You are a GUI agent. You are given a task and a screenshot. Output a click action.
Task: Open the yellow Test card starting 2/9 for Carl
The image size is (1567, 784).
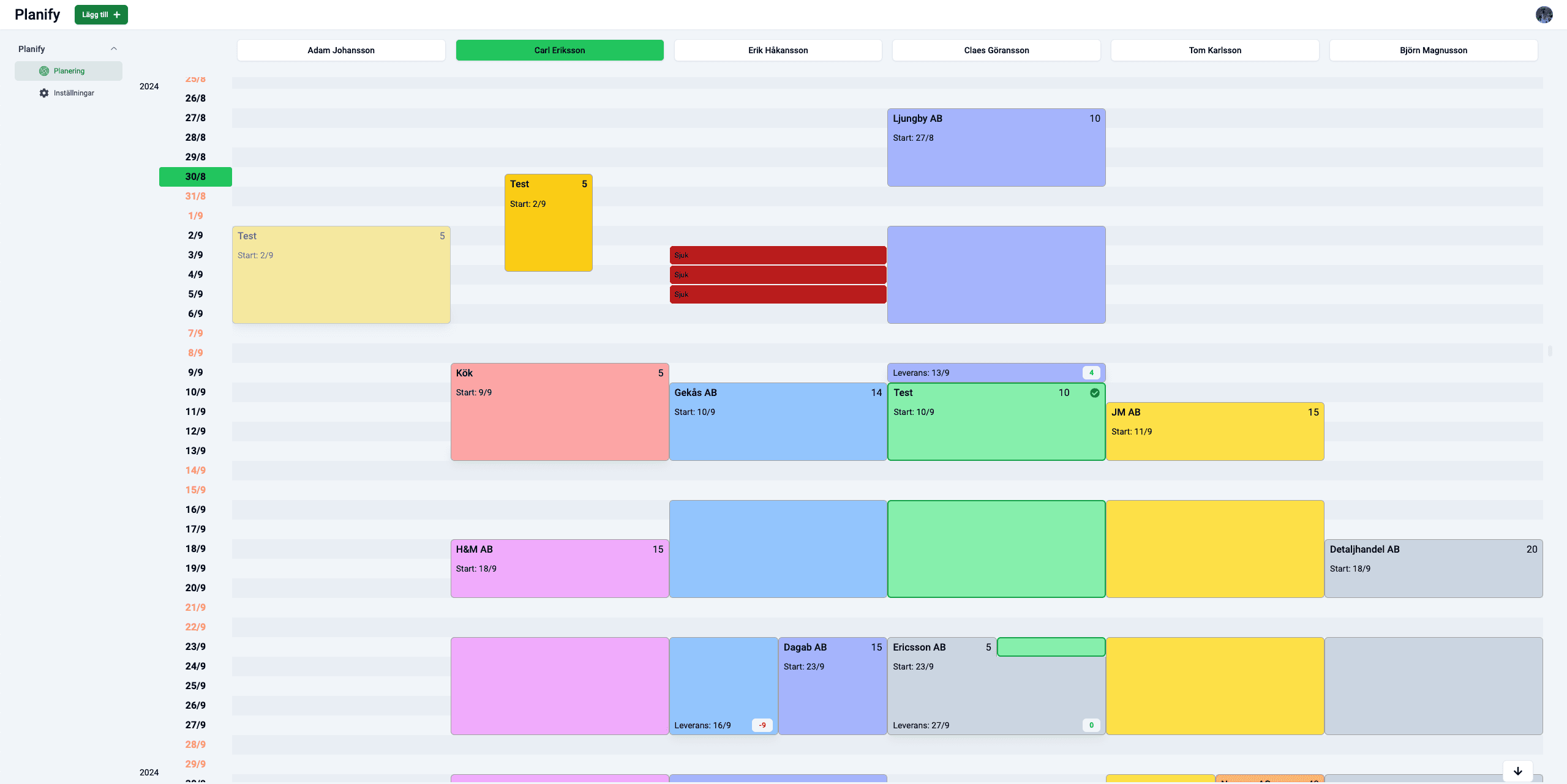coord(548,223)
